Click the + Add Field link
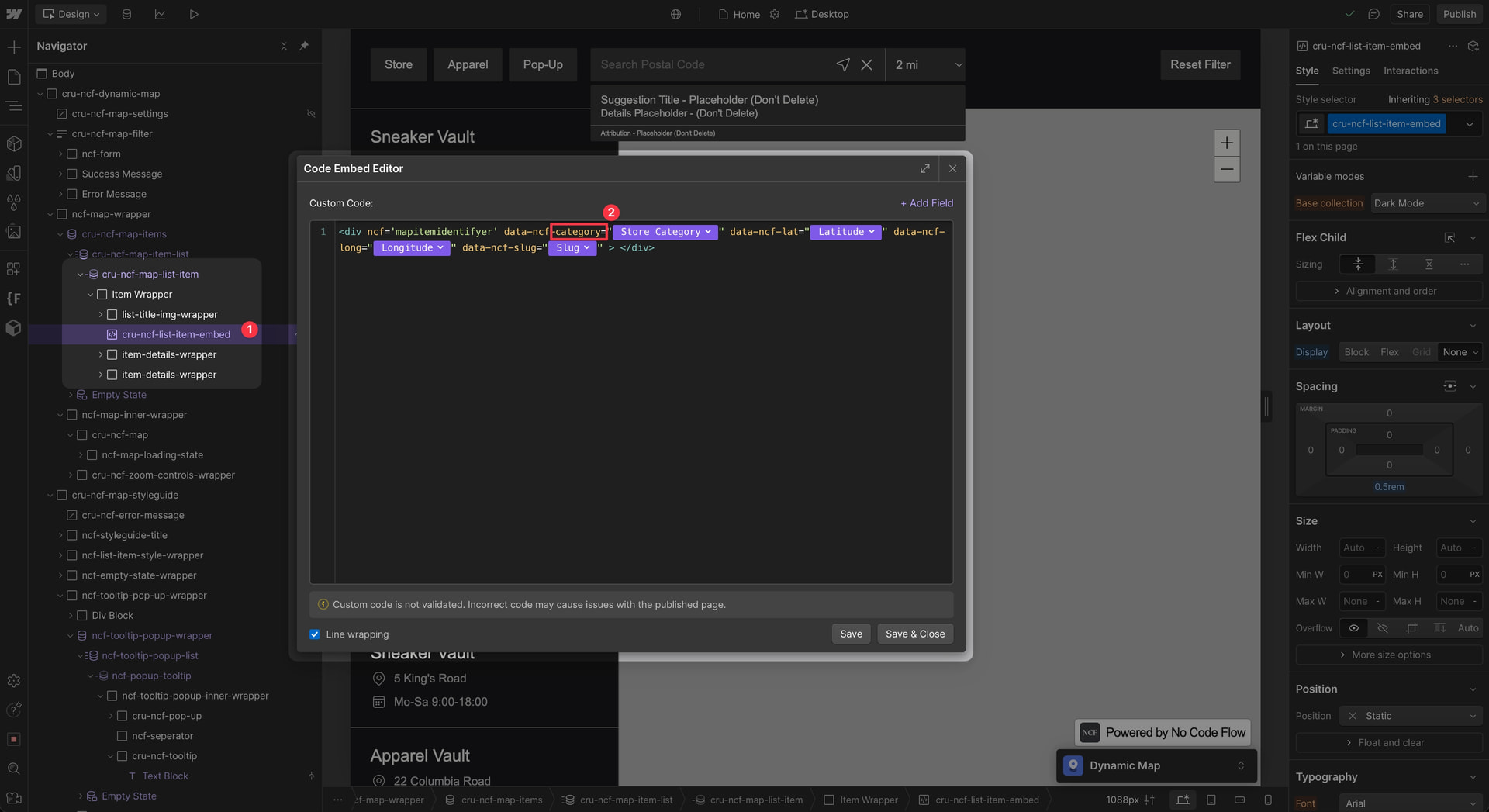 pyautogui.click(x=927, y=203)
